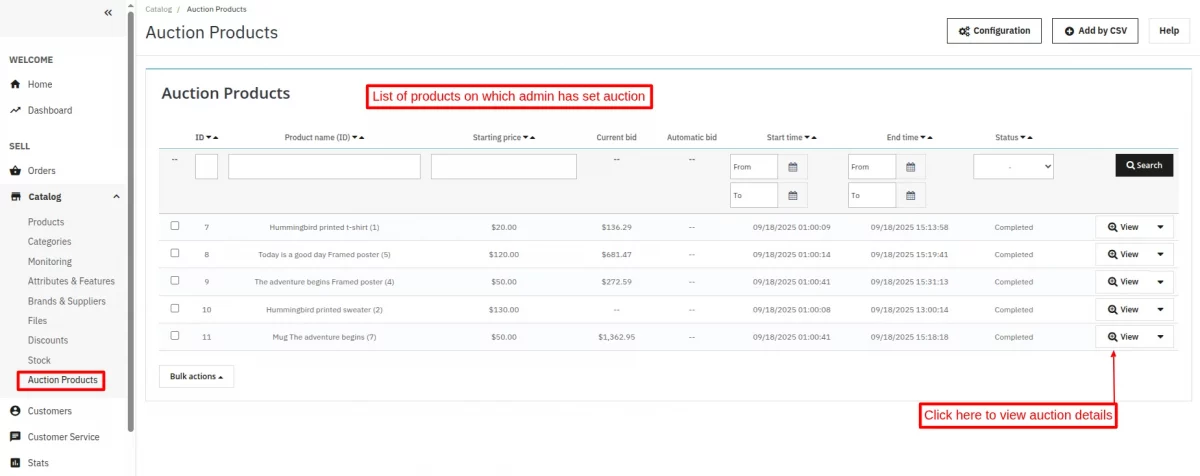Image resolution: width=1200 pixels, height=476 pixels.
Task: Click the current bid value $1,362.95
Action: (x=616, y=337)
